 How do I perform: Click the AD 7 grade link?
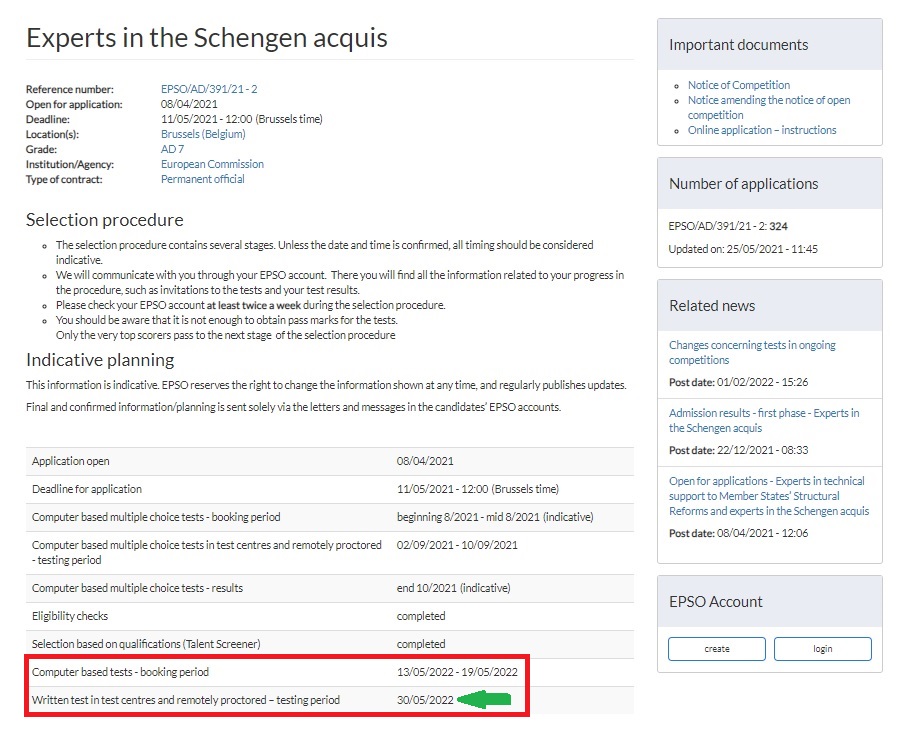coord(172,150)
